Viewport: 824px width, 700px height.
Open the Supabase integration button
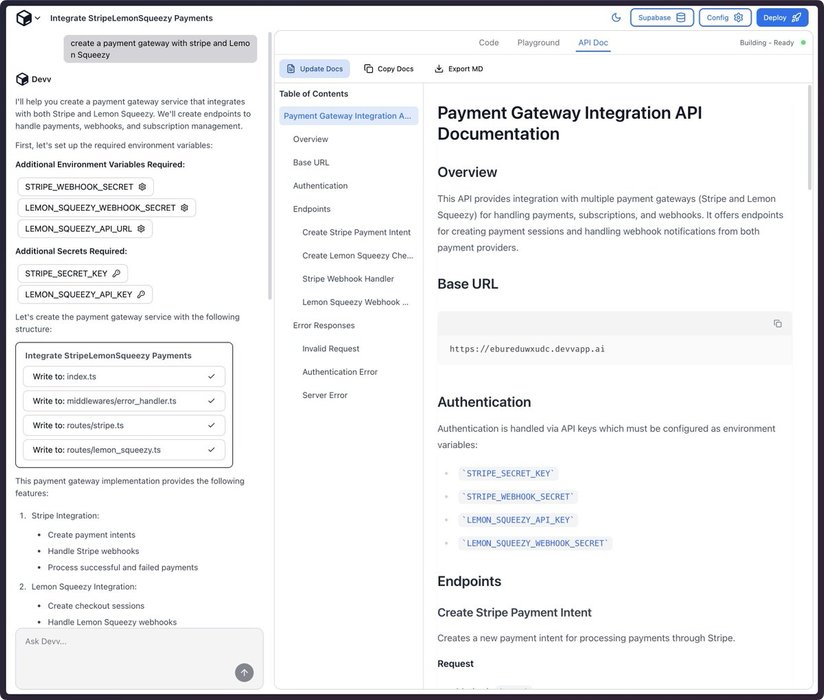pyautogui.click(x=662, y=18)
